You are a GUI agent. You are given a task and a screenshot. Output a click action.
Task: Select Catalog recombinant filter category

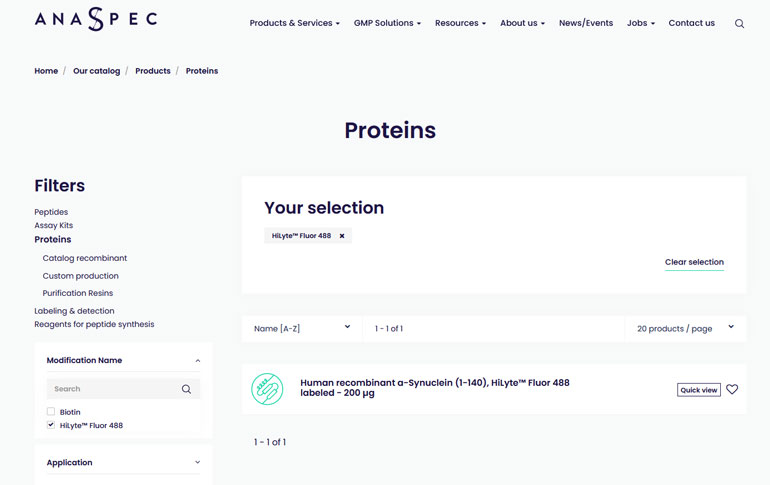[84, 258]
